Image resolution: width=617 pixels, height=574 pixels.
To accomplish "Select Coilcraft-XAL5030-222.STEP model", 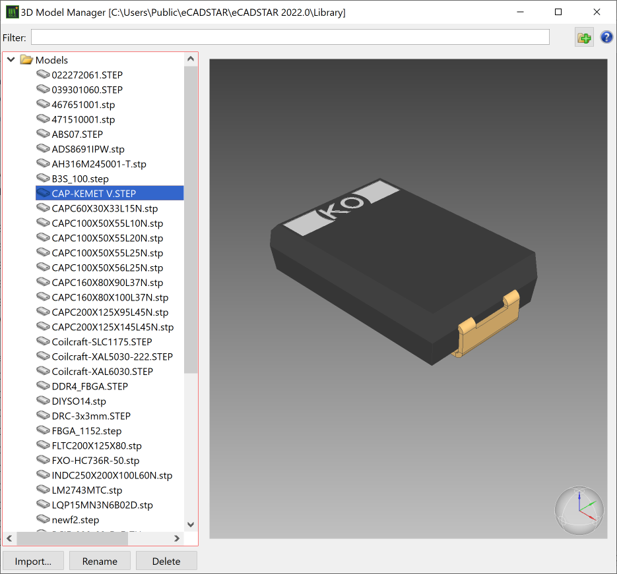I will click(x=112, y=356).
